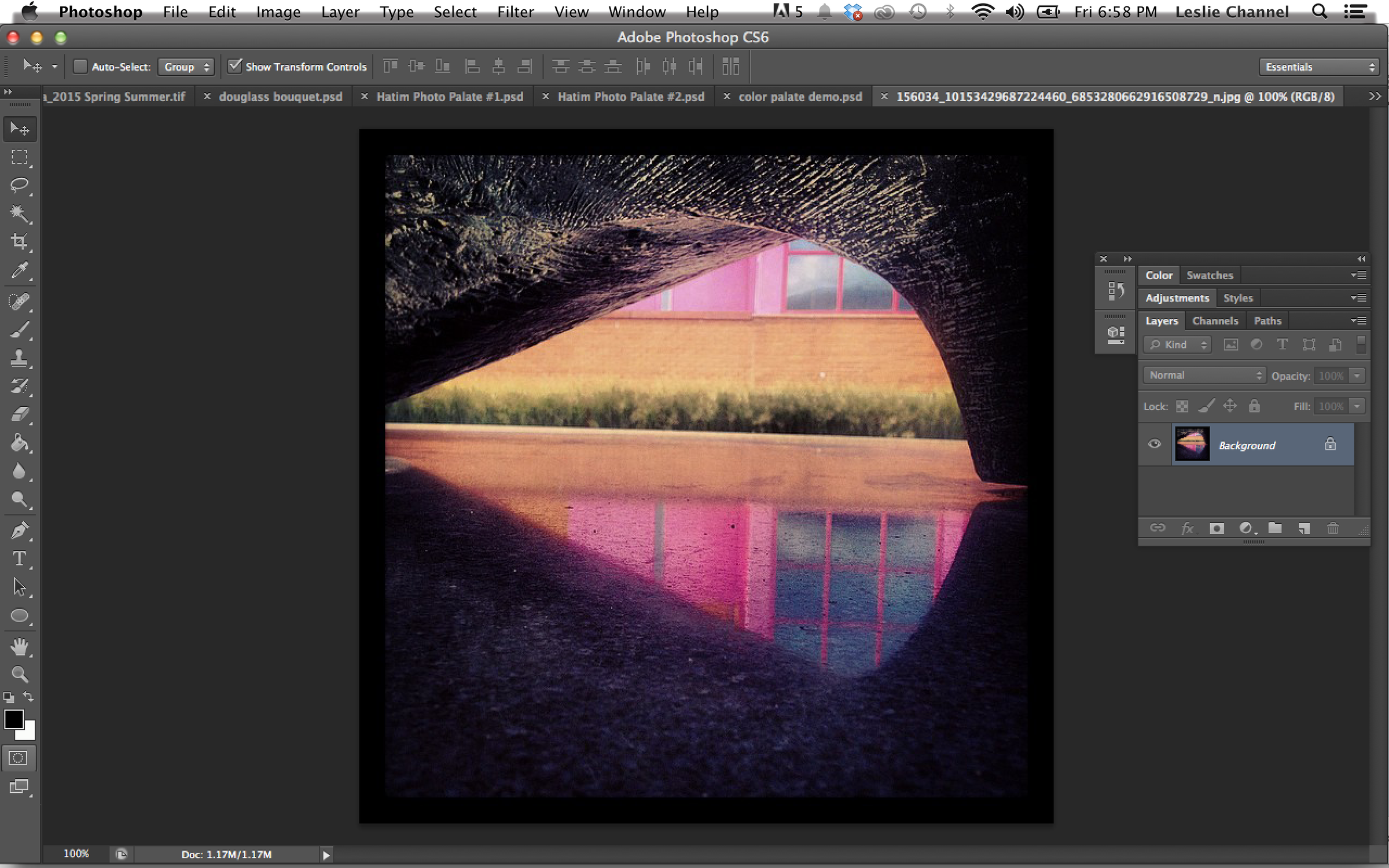1389x868 pixels.
Task: Click the Add layer style fx icon
Action: tap(1188, 528)
